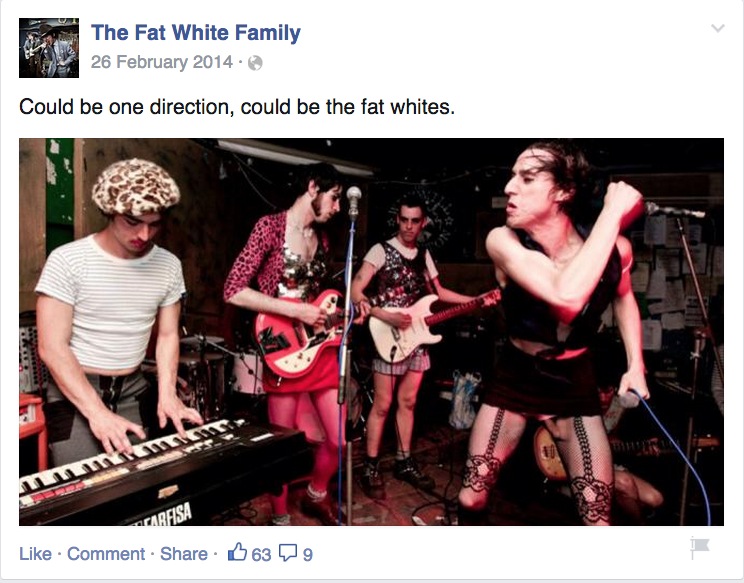Screen dimensions: 744x583
Task: Click the speech bubble comments icon
Action: tap(288, 553)
